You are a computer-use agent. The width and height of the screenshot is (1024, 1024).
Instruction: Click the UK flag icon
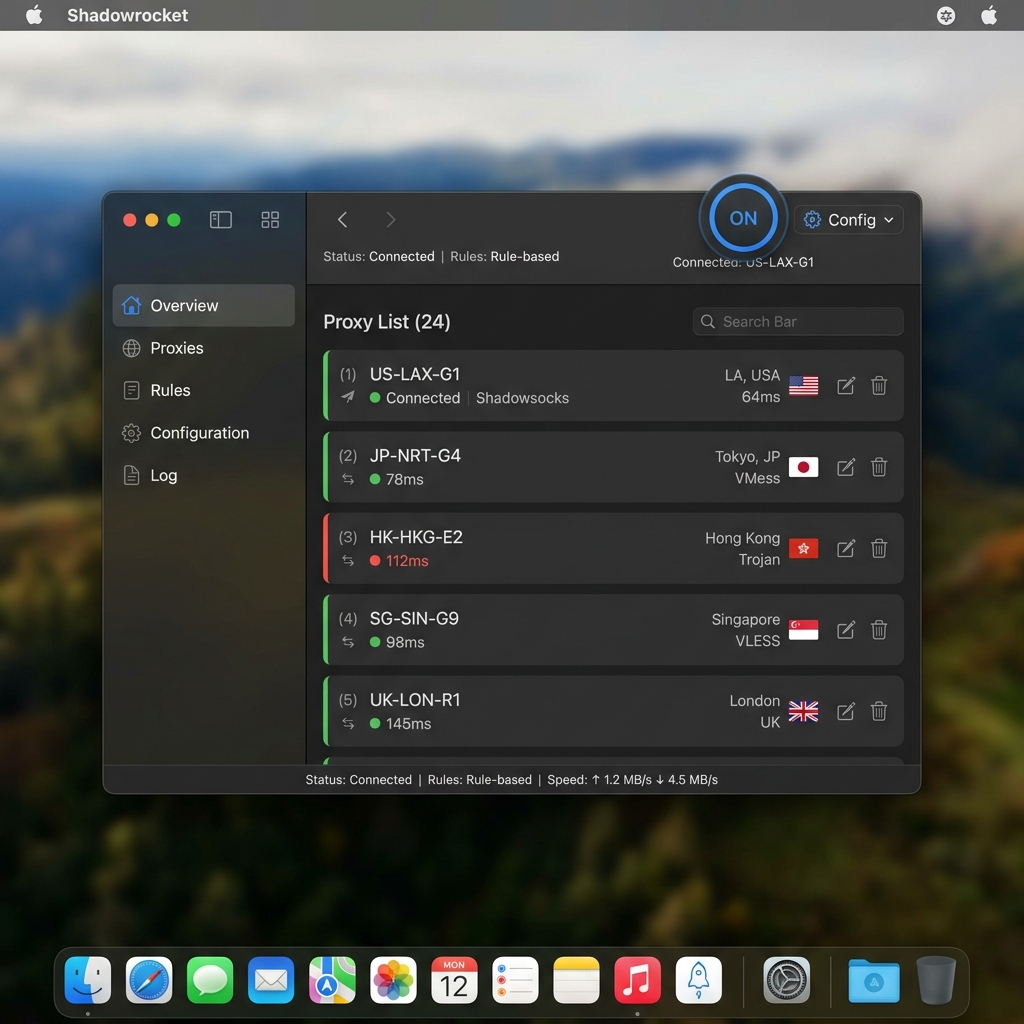pyautogui.click(x=803, y=711)
